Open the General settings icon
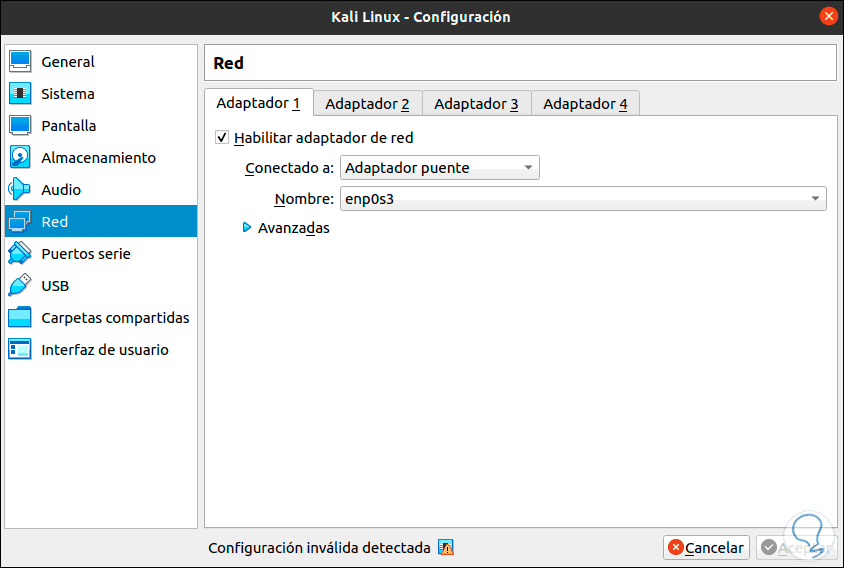Screen dimensions: 844x568 pos(20,61)
